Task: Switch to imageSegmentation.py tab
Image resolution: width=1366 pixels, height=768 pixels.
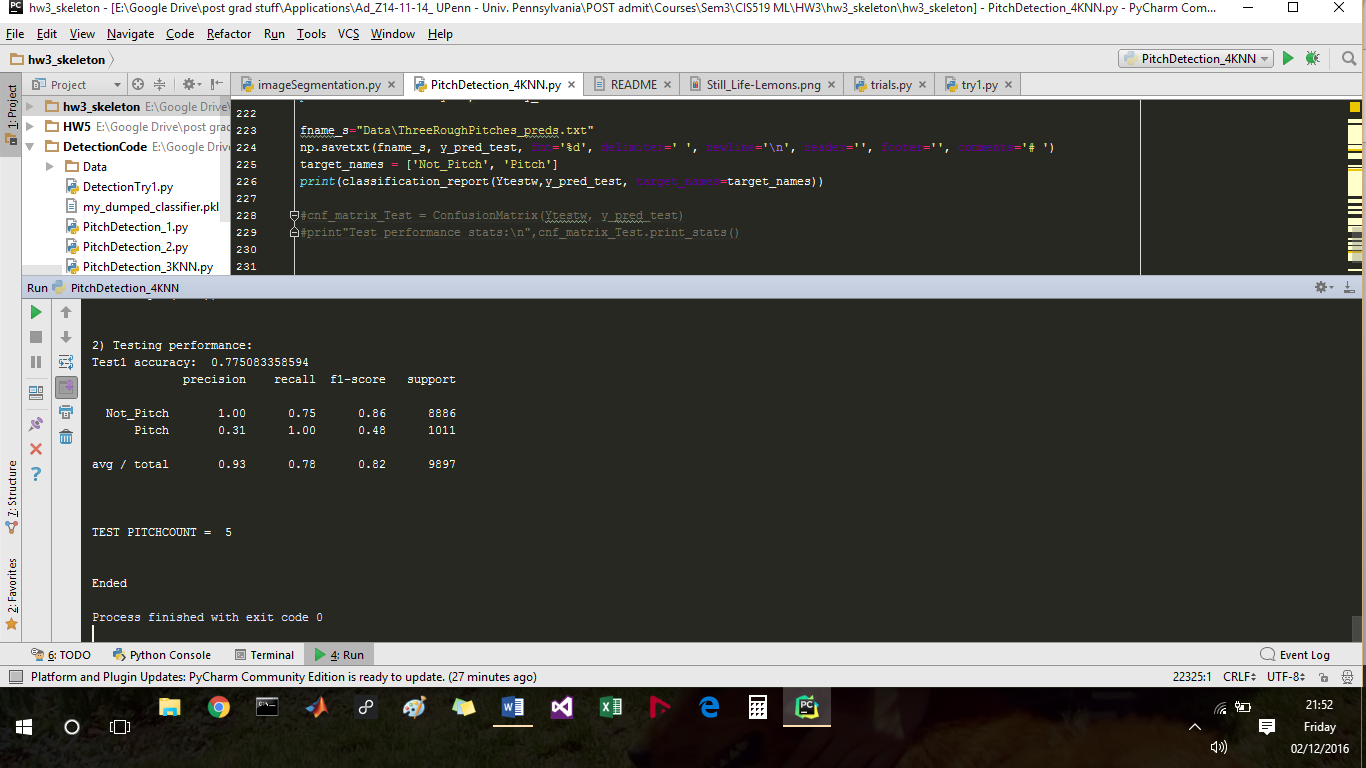Action: click(318, 84)
